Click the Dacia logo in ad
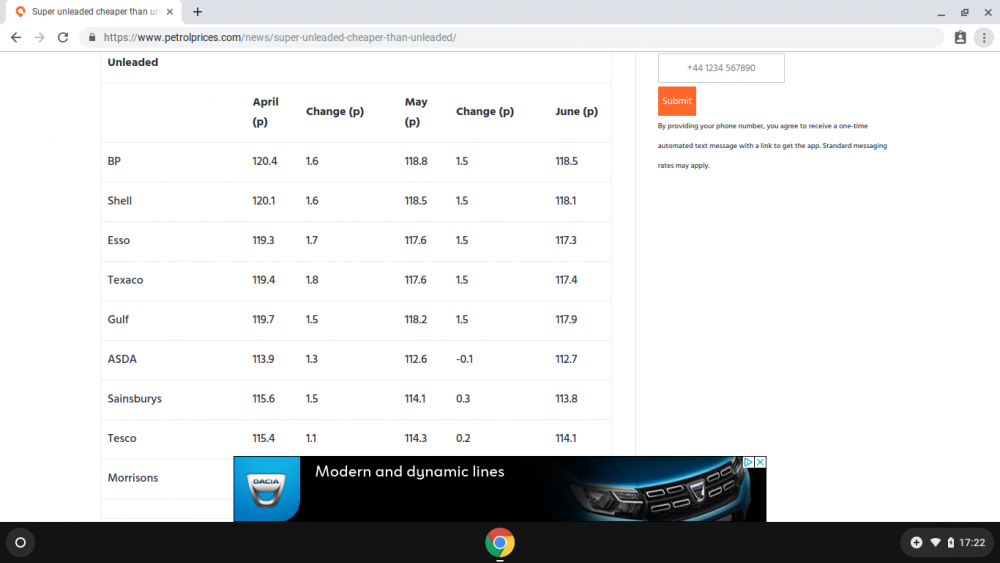 [x=267, y=489]
